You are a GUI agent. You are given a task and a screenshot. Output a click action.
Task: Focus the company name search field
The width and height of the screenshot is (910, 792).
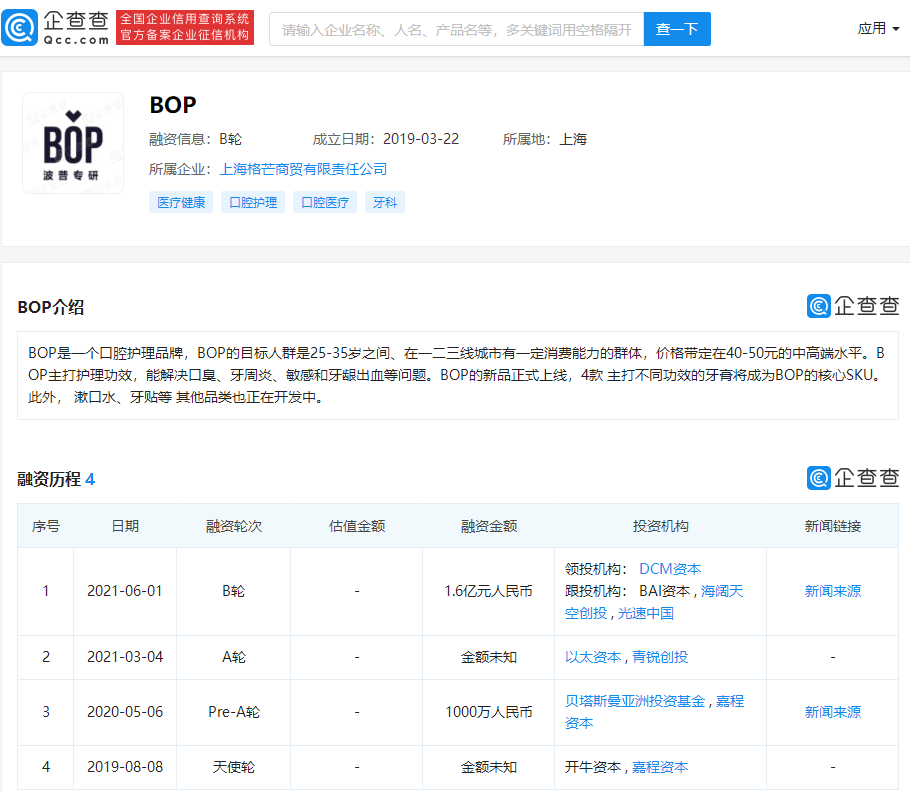456,29
